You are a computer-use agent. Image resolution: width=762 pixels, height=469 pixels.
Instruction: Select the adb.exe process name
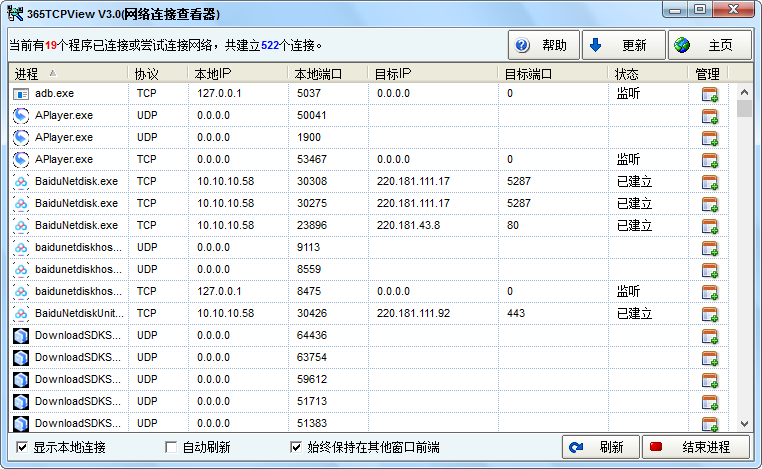pyautogui.click(x=54, y=93)
